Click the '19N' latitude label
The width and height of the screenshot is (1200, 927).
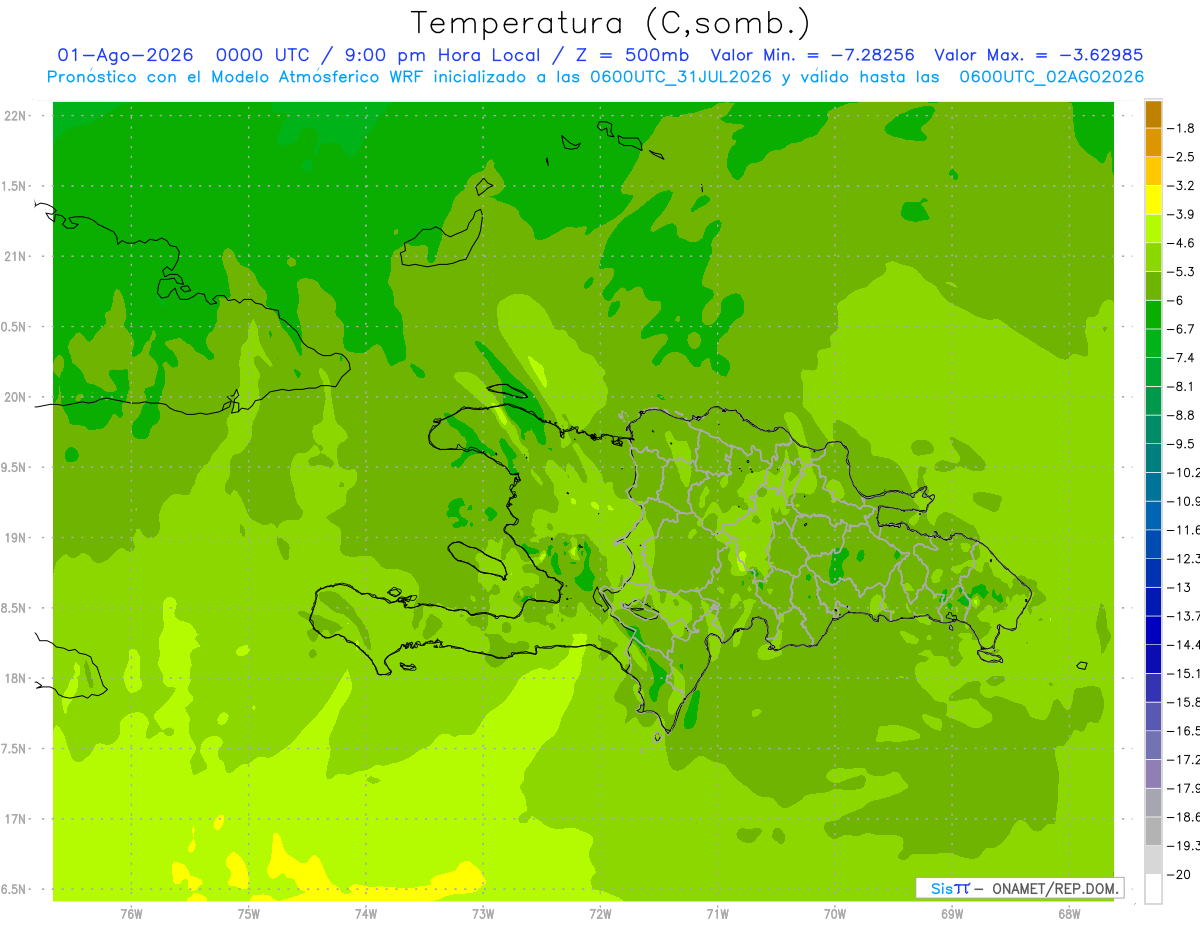(x=17, y=538)
